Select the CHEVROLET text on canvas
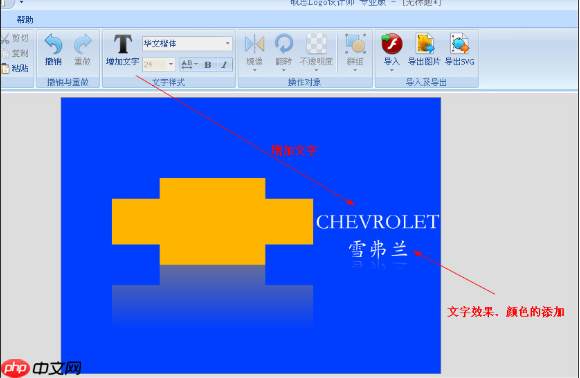This screenshot has height=378, width=580. tap(377, 222)
